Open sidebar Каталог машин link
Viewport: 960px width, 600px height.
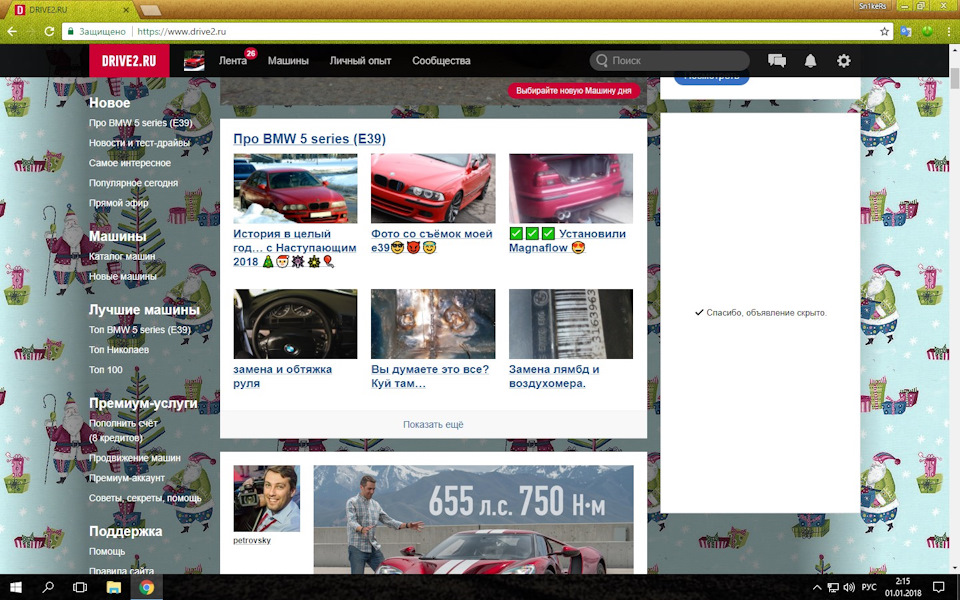pos(122,256)
